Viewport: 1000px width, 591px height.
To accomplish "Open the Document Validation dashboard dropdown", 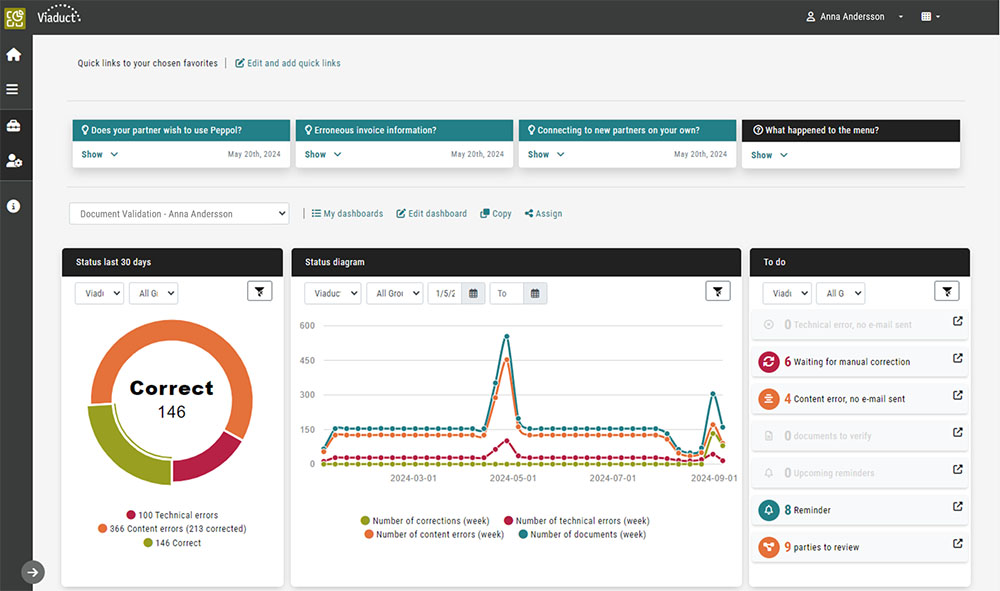I will click(179, 214).
